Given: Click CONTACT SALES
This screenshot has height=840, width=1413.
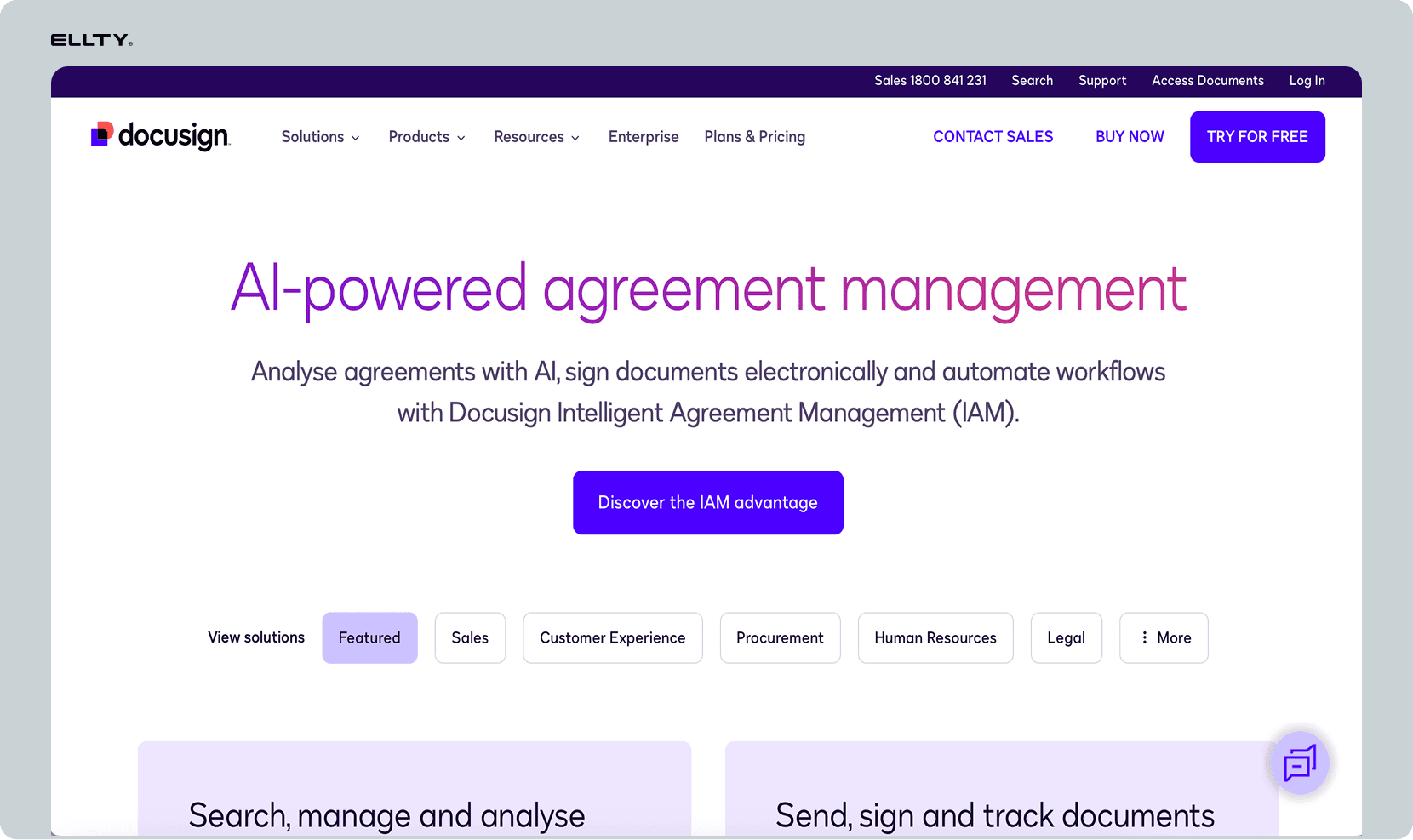Looking at the screenshot, I should click(993, 137).
